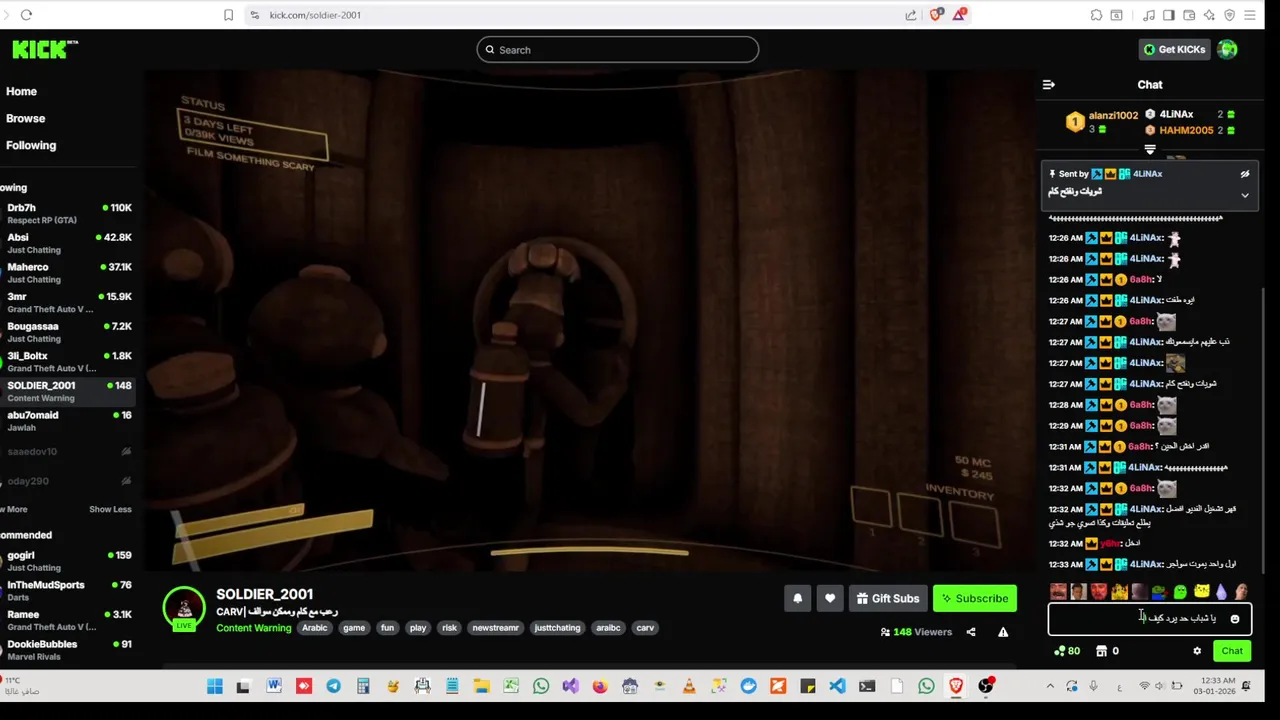Click the browser share icon in the address bar
Viewport: 1280px width, 720px height.
click(911, 15)
